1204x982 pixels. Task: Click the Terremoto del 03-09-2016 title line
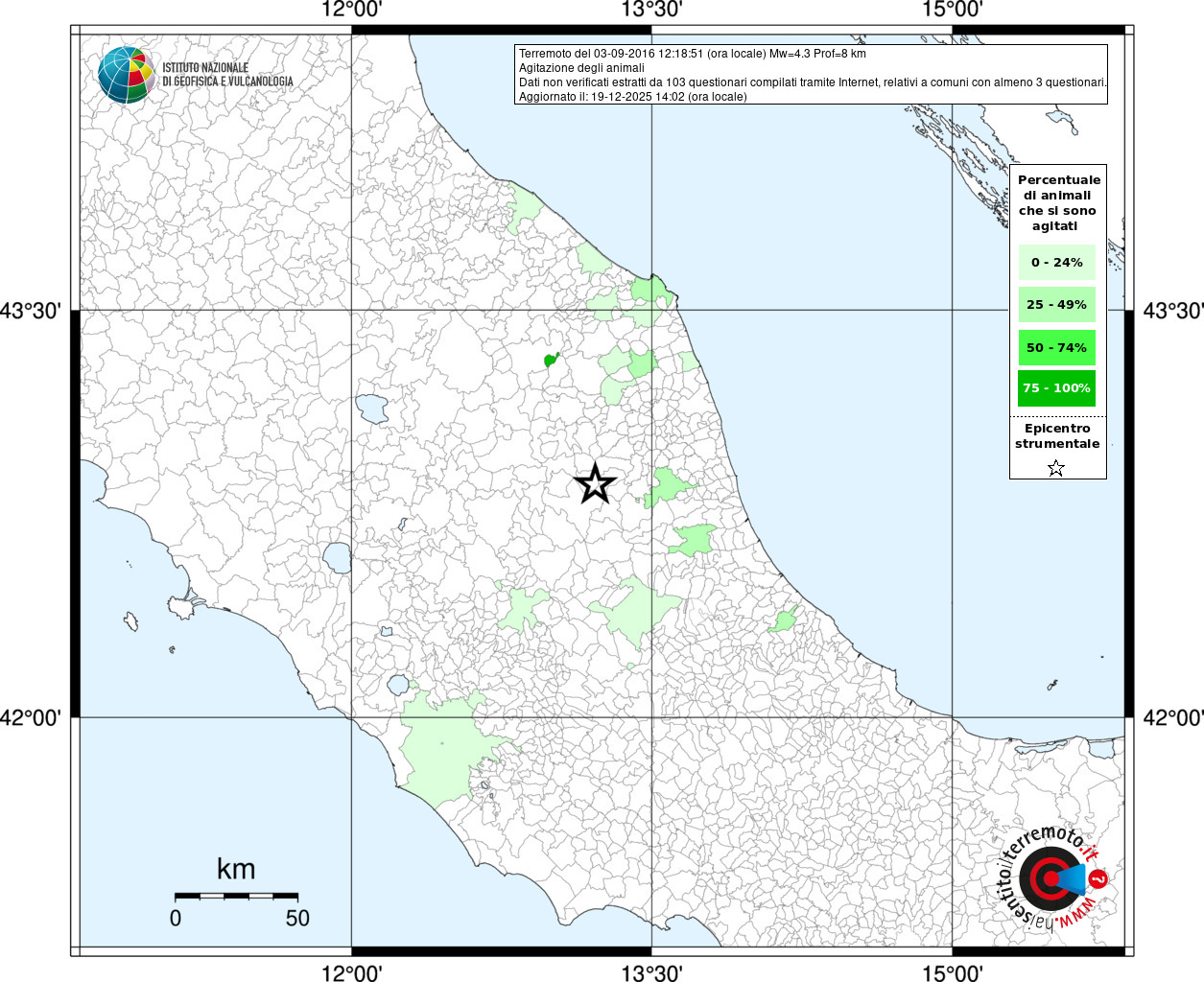coord(692,54)
